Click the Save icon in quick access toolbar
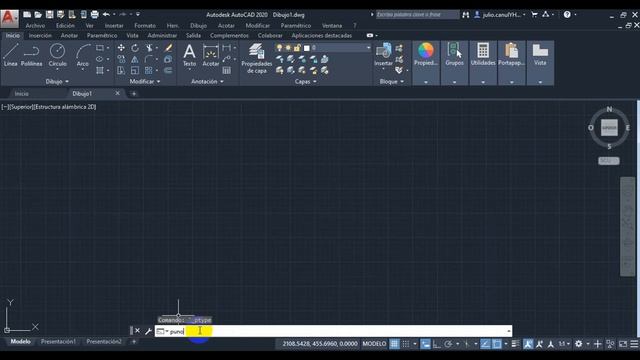This screenshot has height=360, width=640. 49,15
